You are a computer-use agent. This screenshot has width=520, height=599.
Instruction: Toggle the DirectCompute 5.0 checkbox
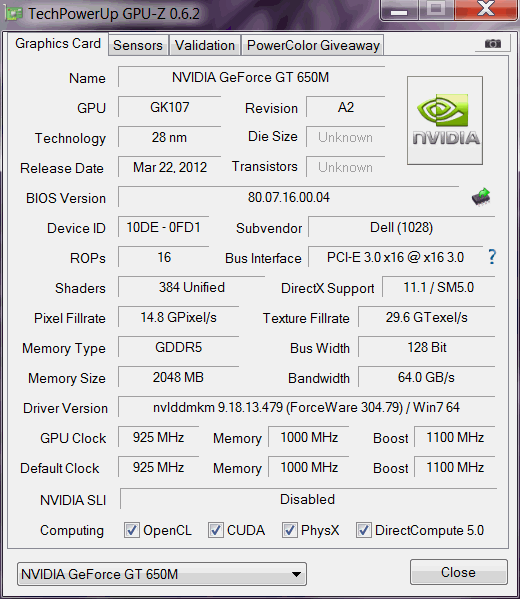click(363, 530)
